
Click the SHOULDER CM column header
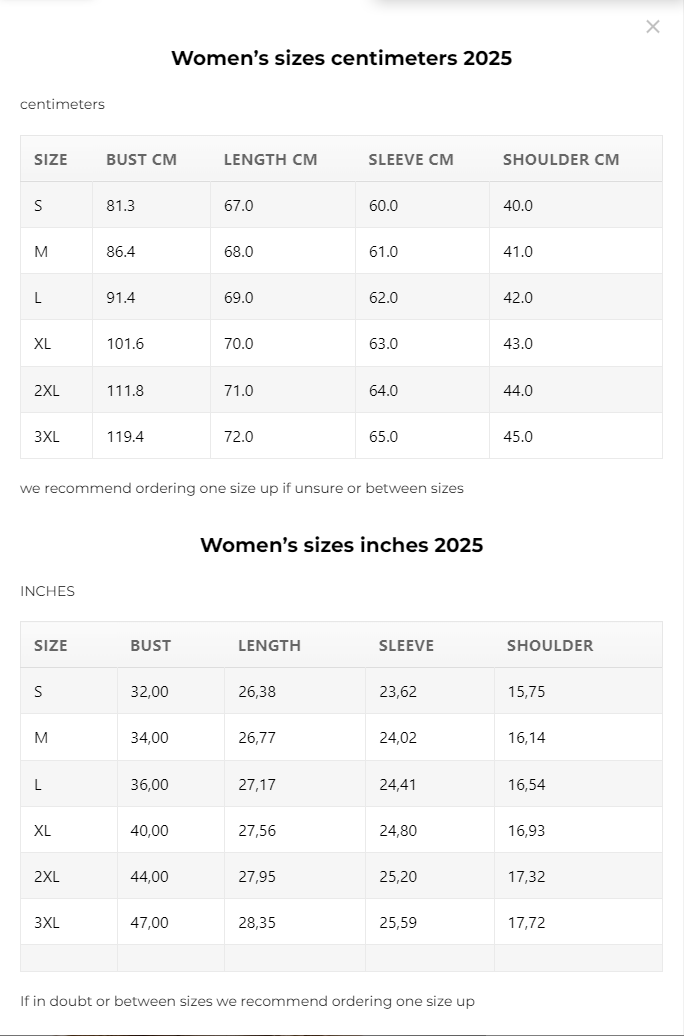[561, 160]
